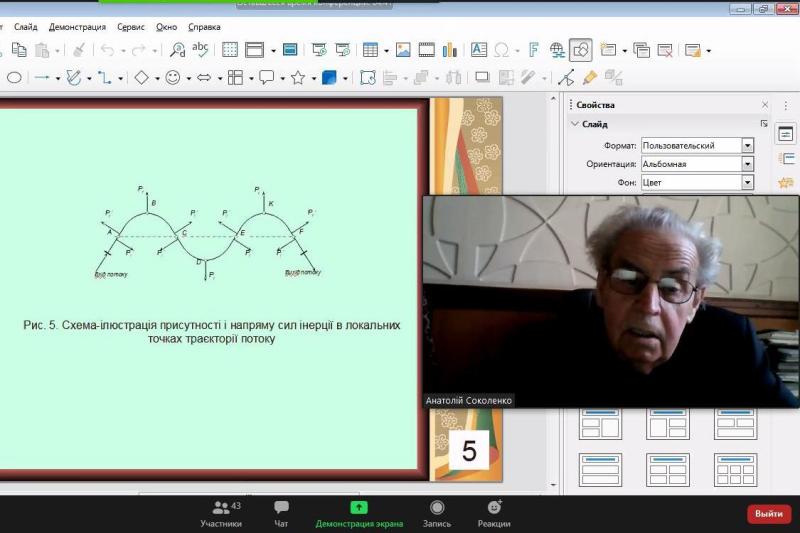Run the abc spelling check icon

tap(200, 49)
